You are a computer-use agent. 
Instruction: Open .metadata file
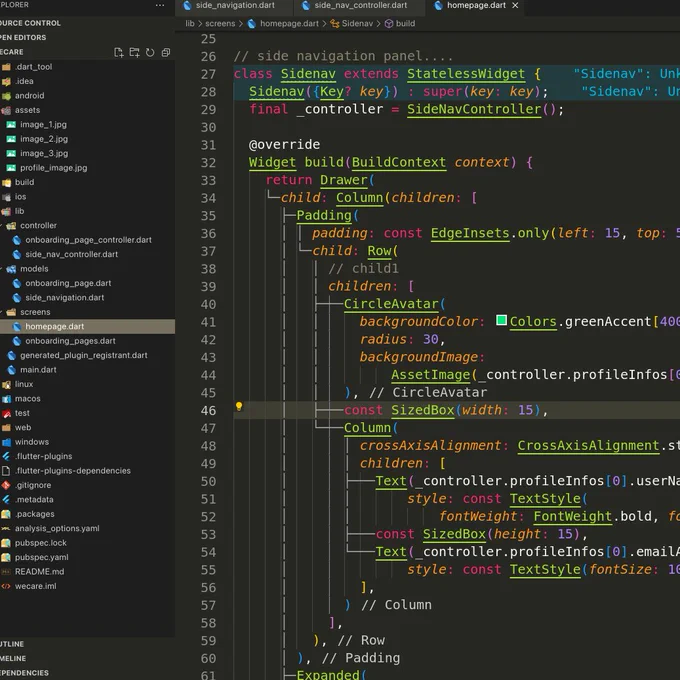(87, 499)
